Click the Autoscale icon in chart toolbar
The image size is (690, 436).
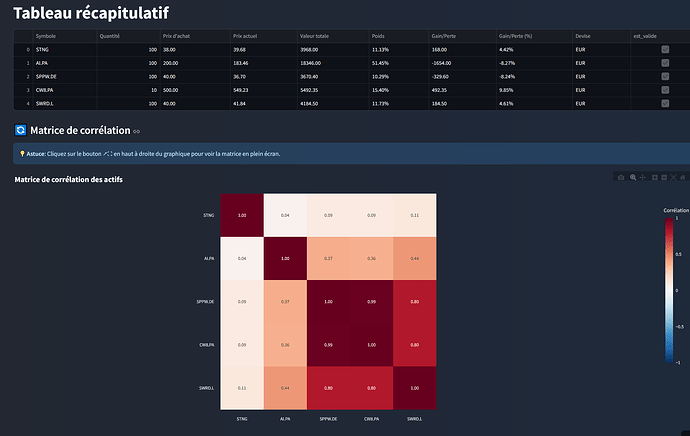(x=671, y=177)
